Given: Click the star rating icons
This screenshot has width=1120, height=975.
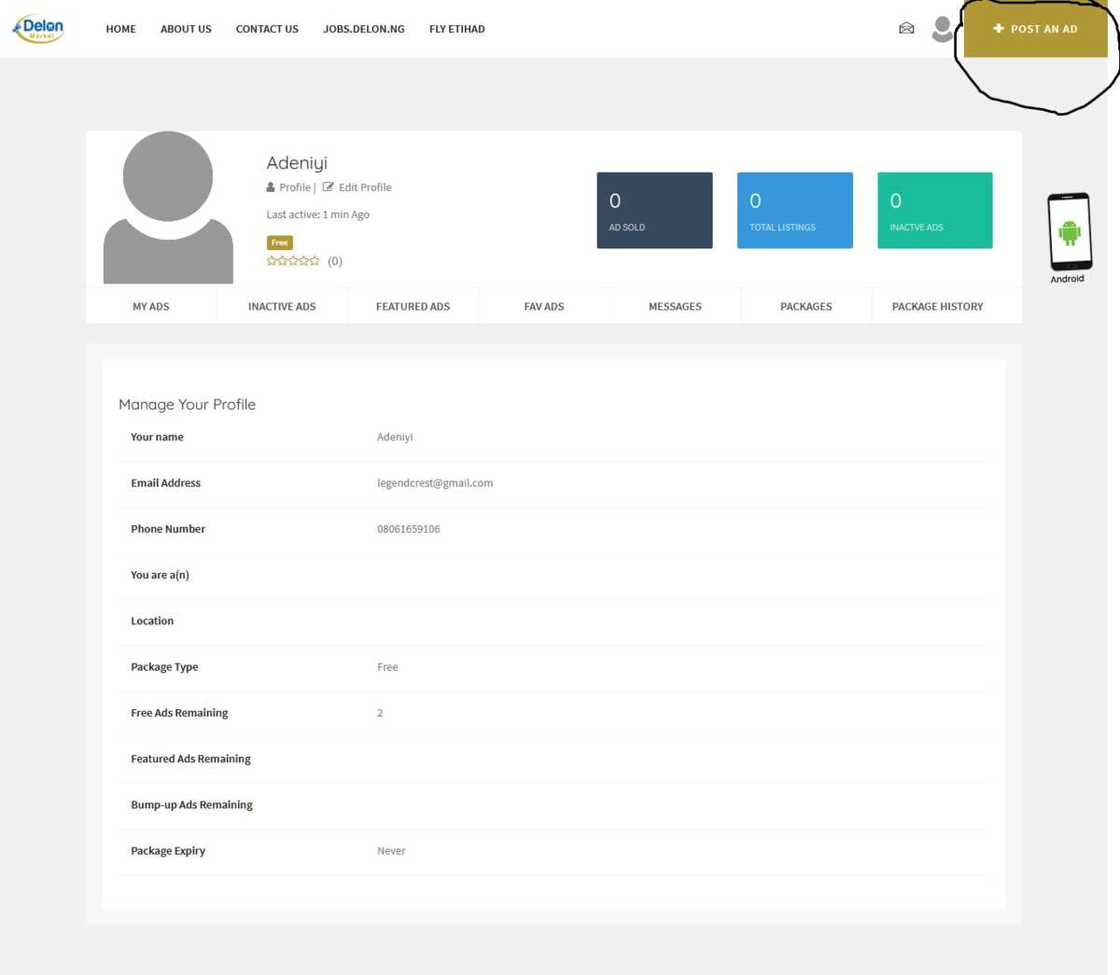Looking at the screenshot, I should 293,261.
